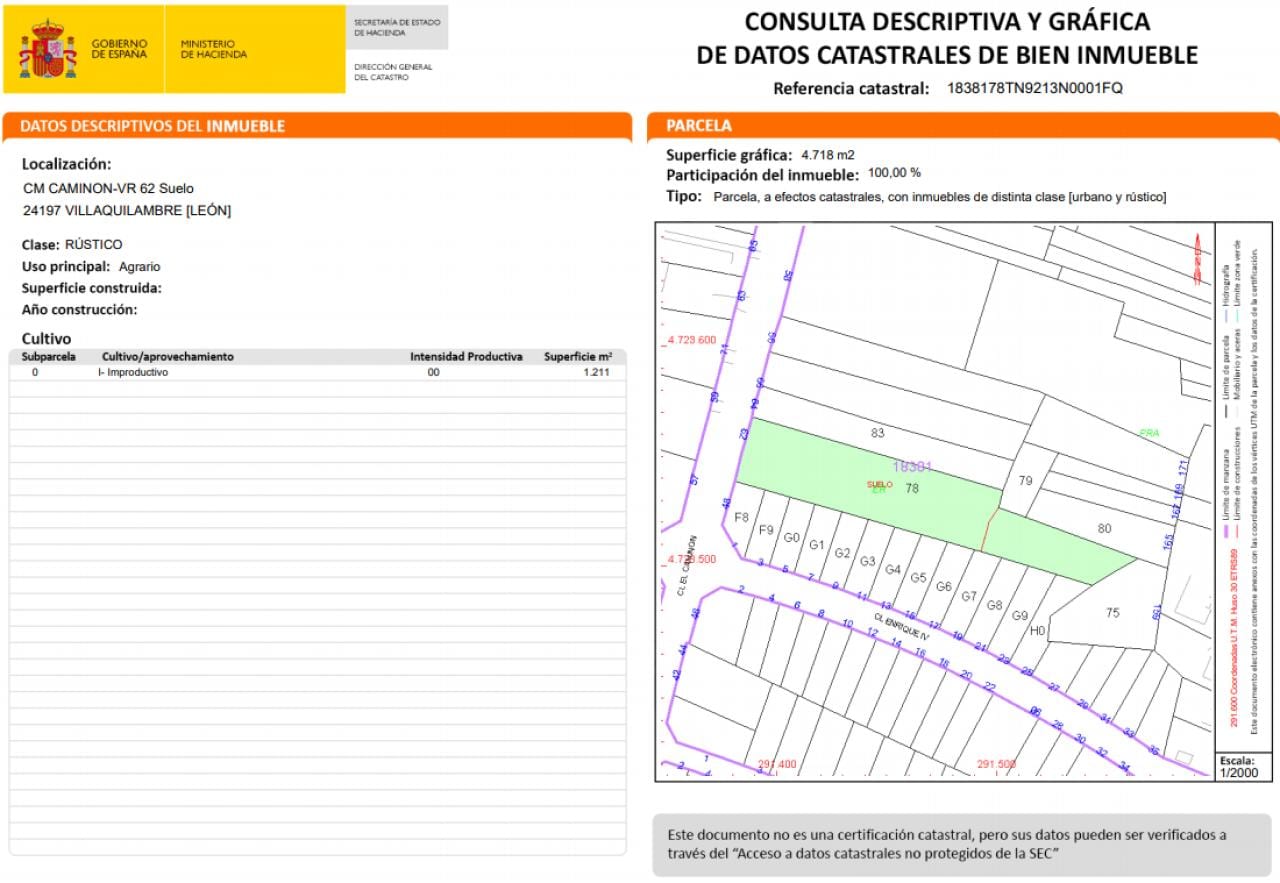Screen dimensions: 1280x883
Task: Click the CL ENRIQUE IV street label
Action: click(x=901, y=629)
